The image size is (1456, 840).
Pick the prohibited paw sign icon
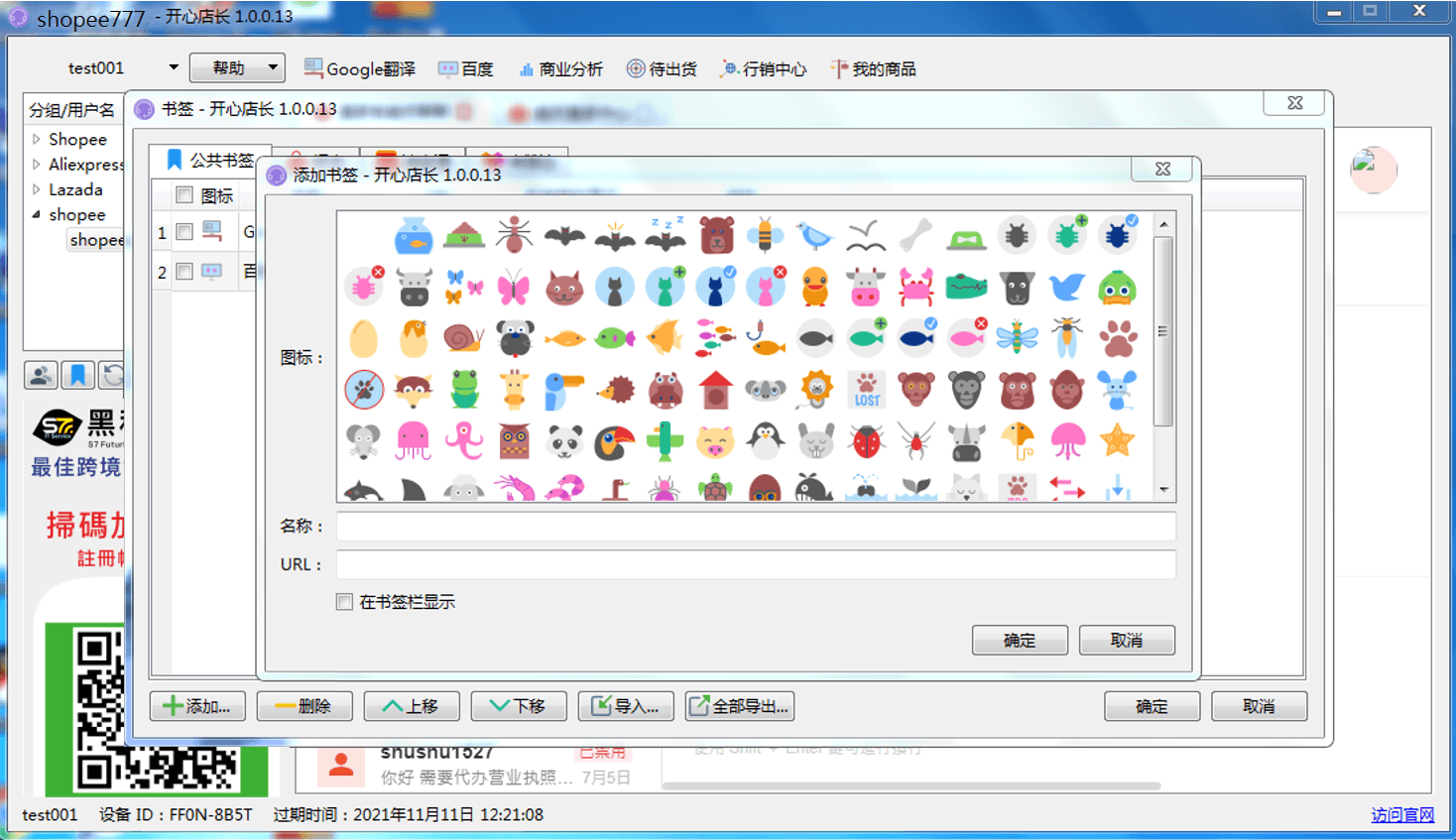click(363, 390)
